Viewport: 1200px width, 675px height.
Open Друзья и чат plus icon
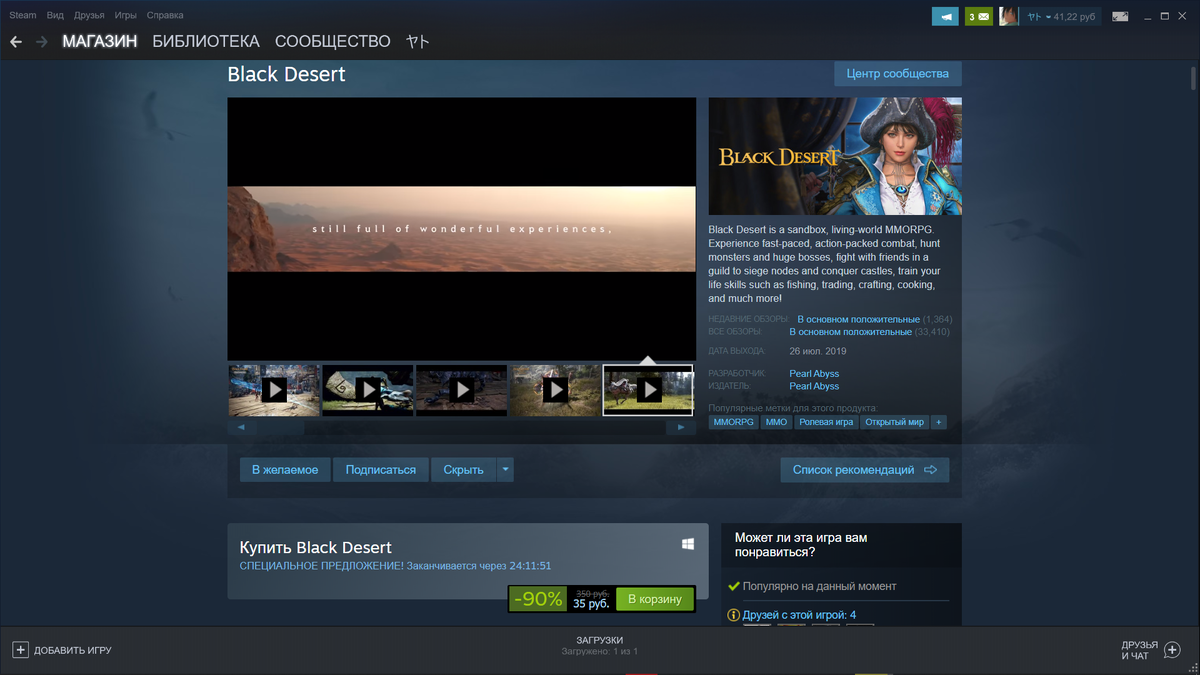pyautogui.click(x=1173, y=650)
